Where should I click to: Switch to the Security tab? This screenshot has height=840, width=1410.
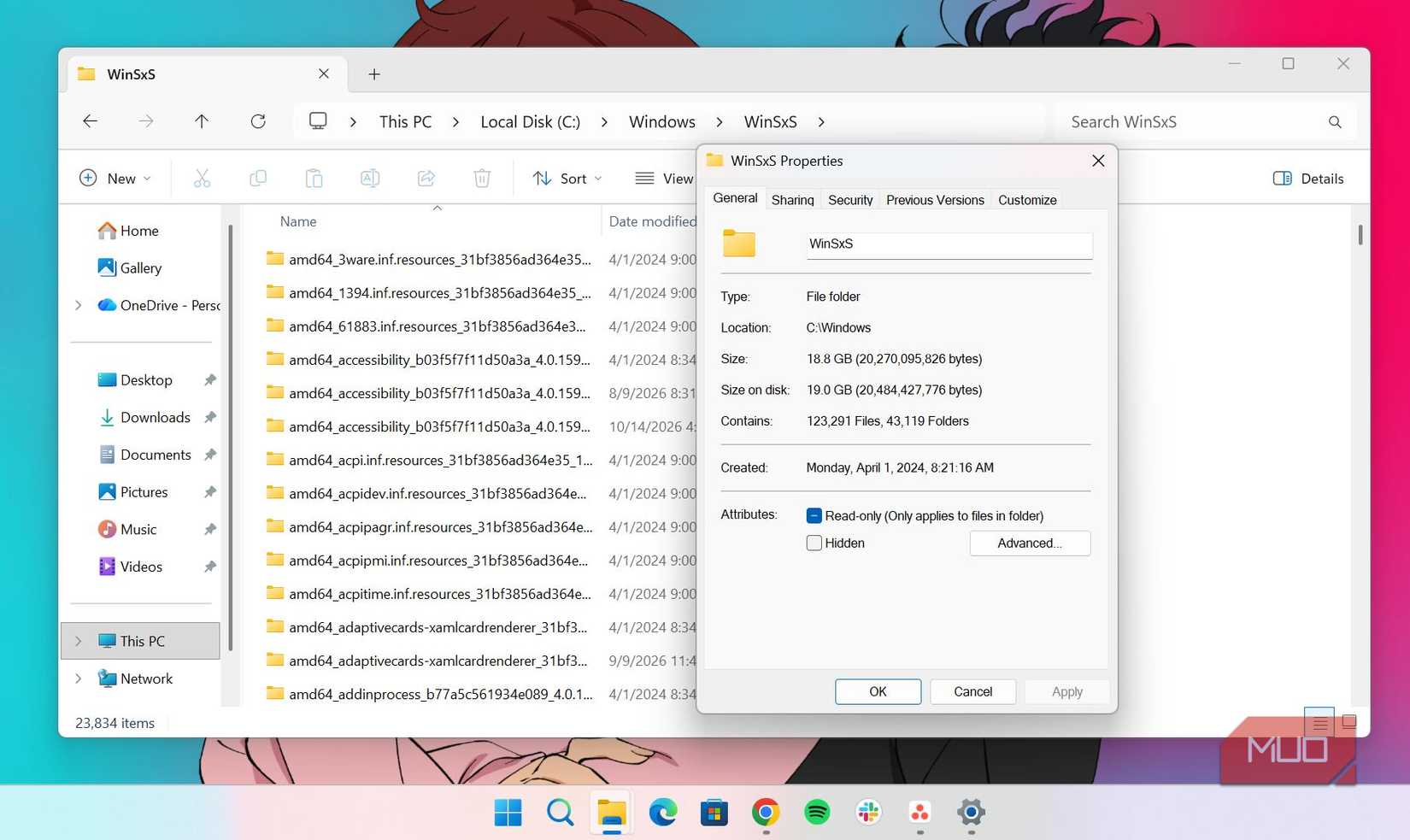click(850, 200)
